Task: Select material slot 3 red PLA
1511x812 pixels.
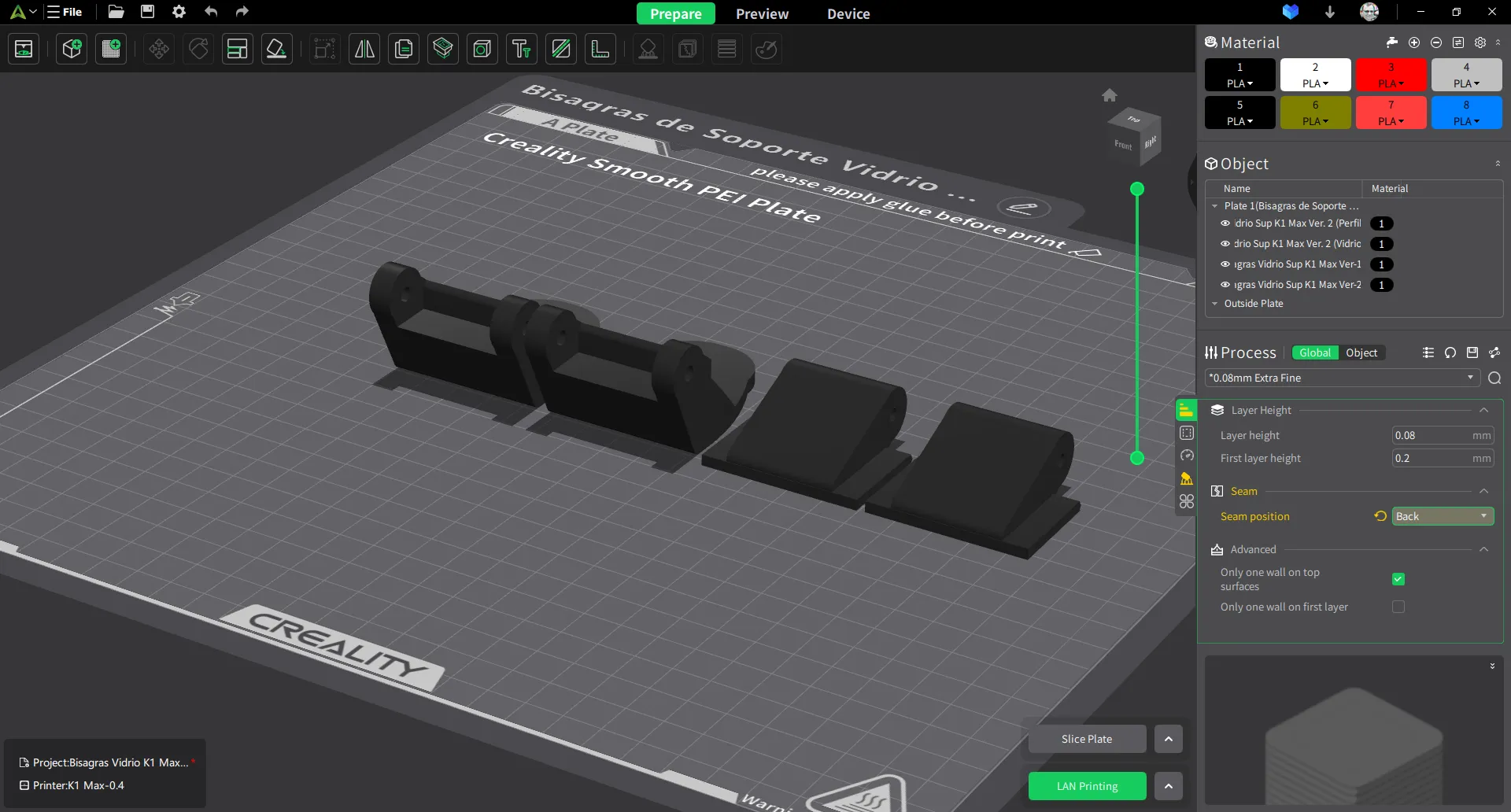Action: pyautogui.click(x=1391, y=75)
